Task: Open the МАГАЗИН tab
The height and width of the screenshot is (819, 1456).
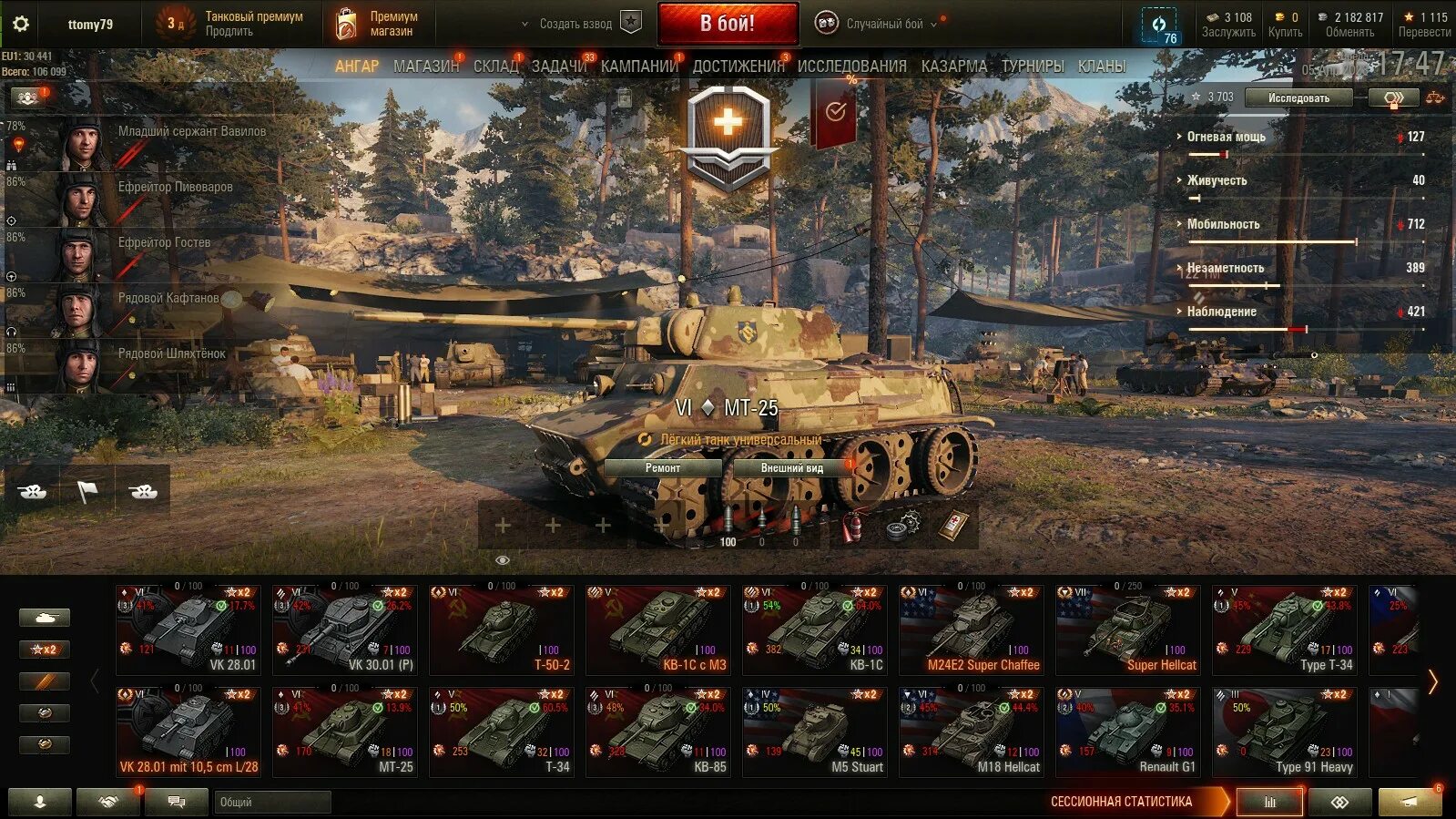Action: [425, 67]
